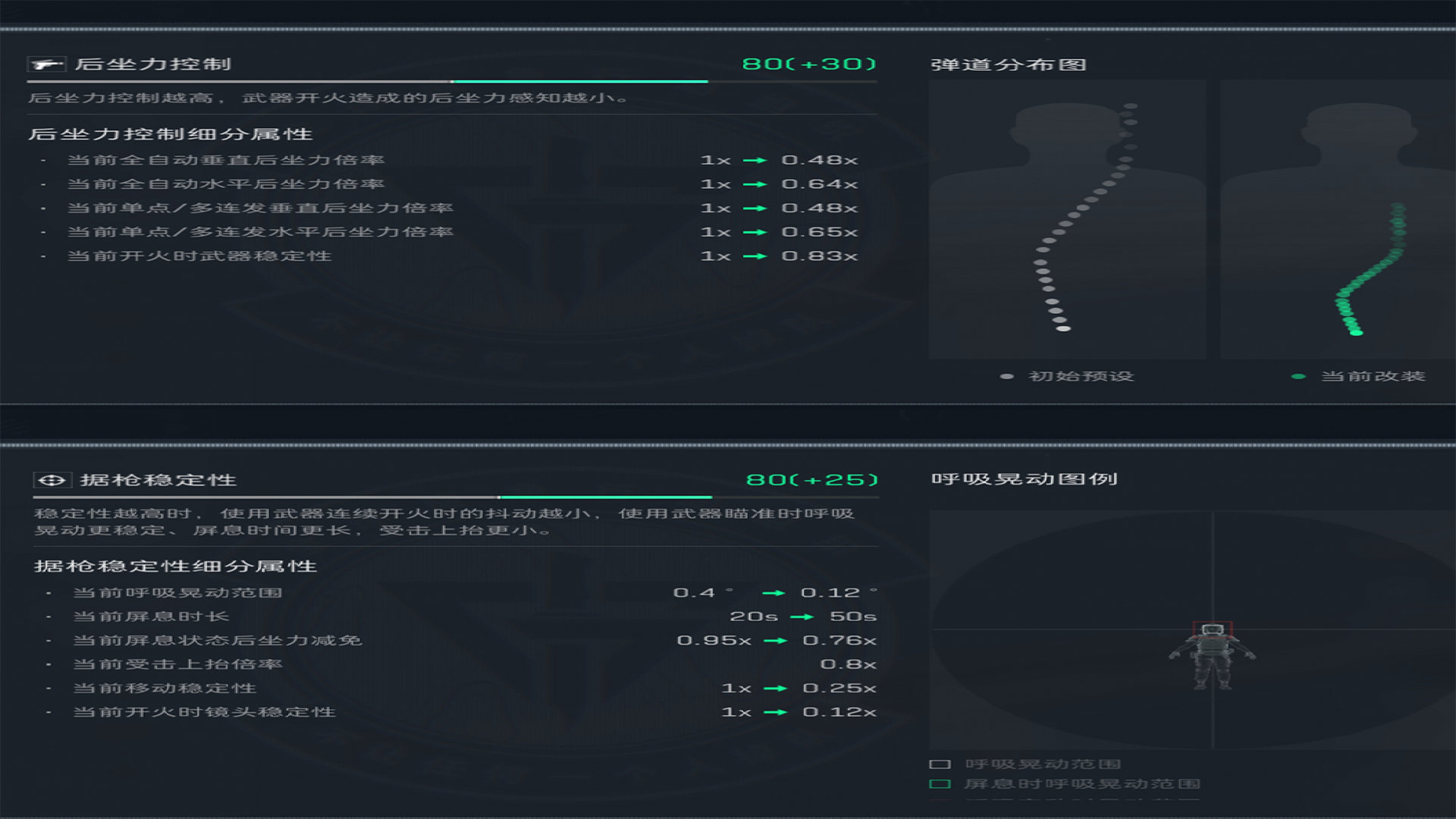Click the 80(+25) stability value
Screen dimensions: 1456x819
click(811, 480)
